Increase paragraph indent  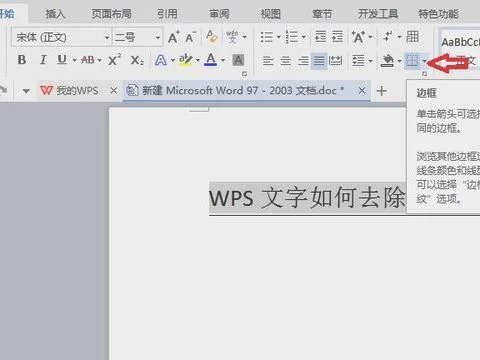[337, 37]
